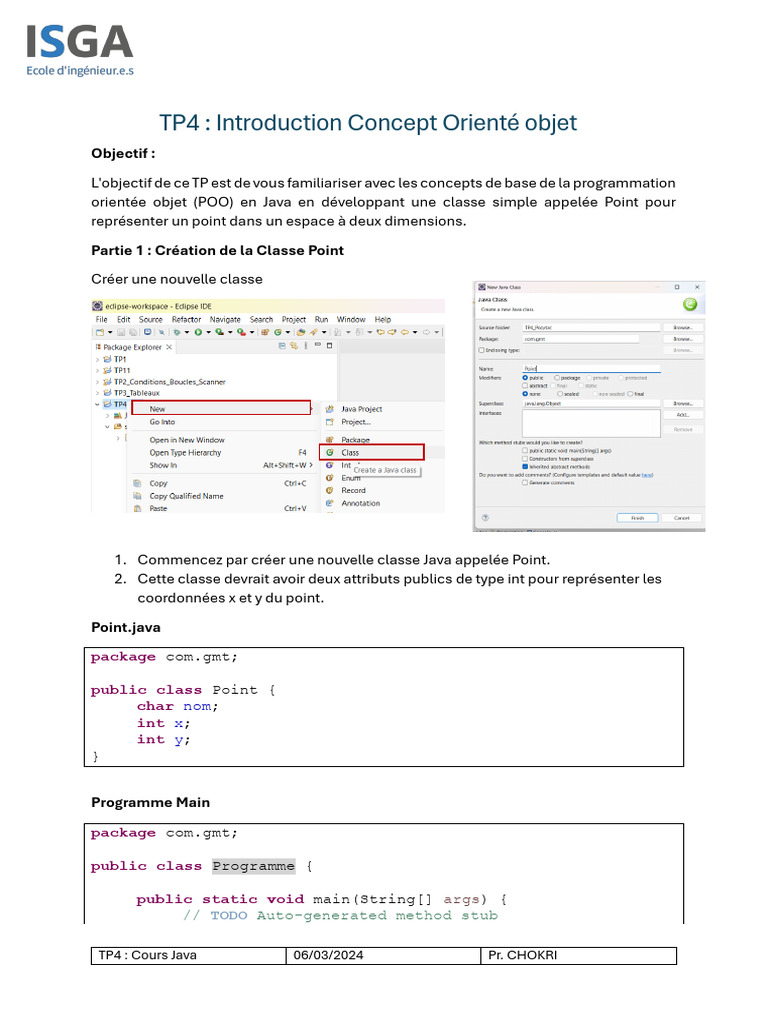Click the Cancel button in dialog
Viewport: 768px width, 1024px height.
coord(681,518)
